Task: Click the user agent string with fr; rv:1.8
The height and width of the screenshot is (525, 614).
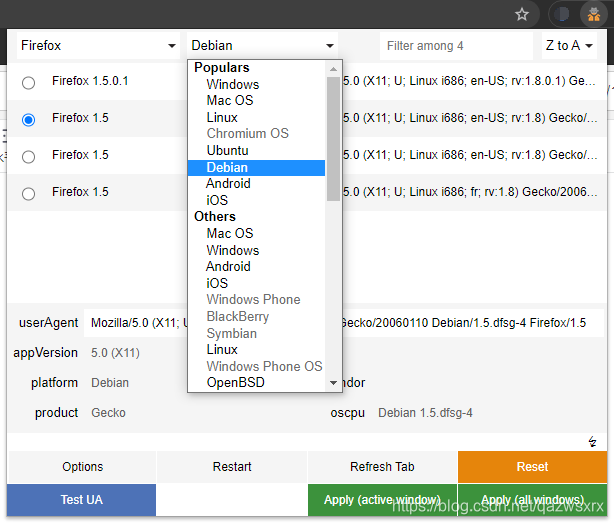Action: click(470, 192)
